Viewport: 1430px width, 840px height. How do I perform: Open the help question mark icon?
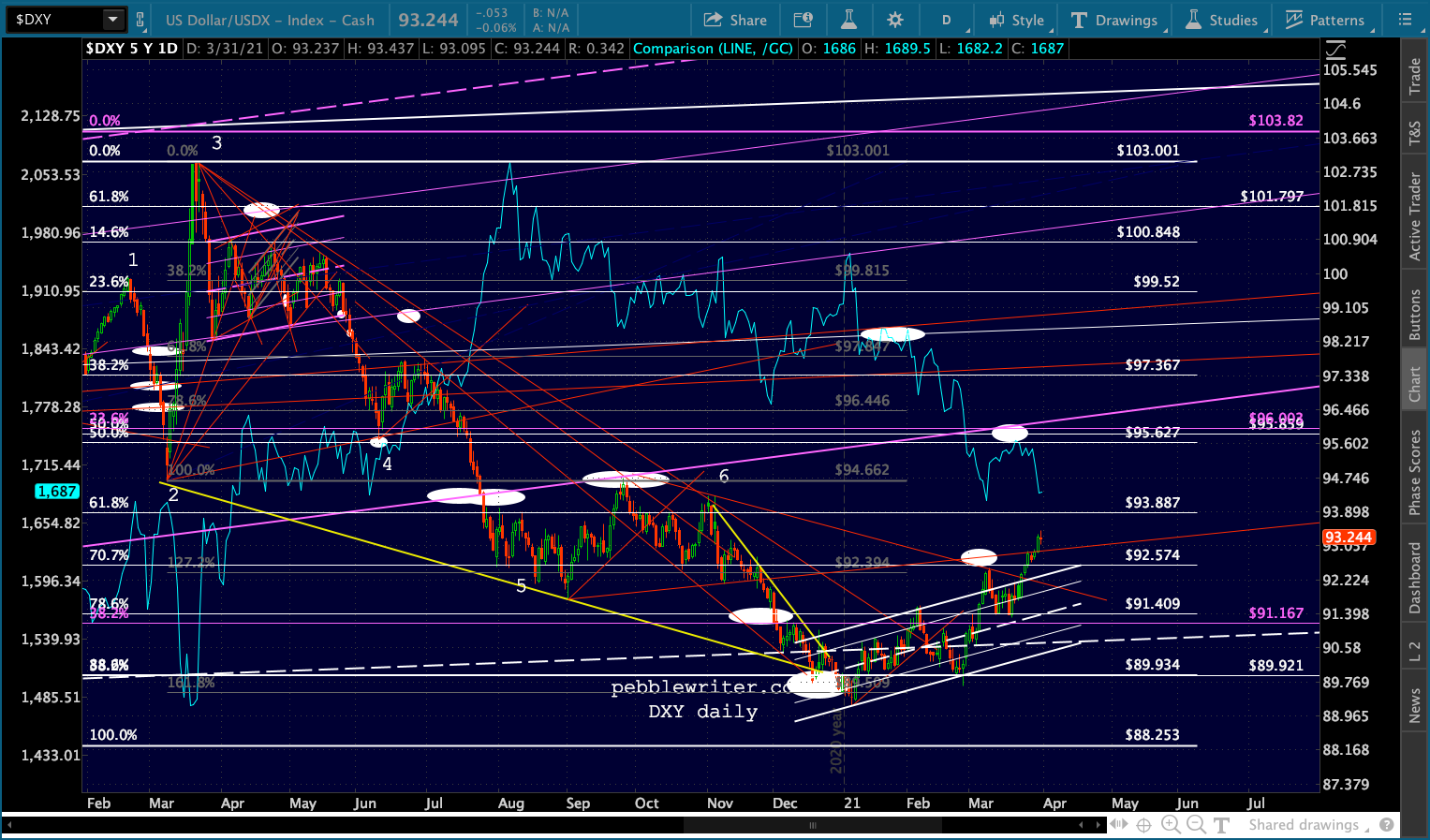[1387, 825]
